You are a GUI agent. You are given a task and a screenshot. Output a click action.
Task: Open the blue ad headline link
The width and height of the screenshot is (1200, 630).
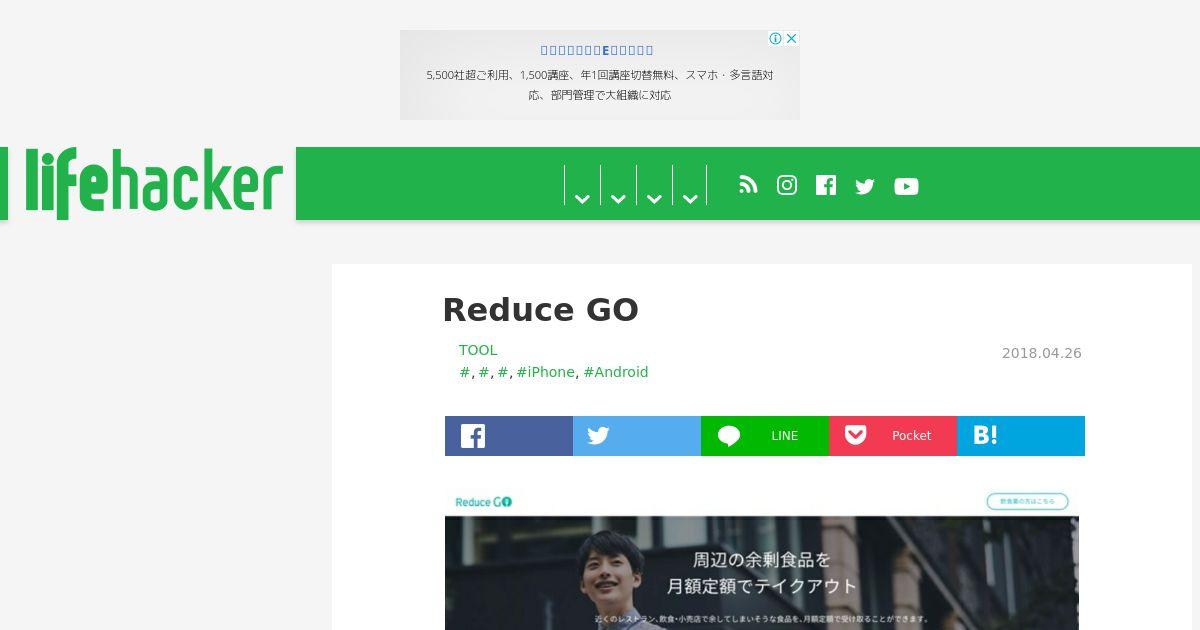click(597, 50)
